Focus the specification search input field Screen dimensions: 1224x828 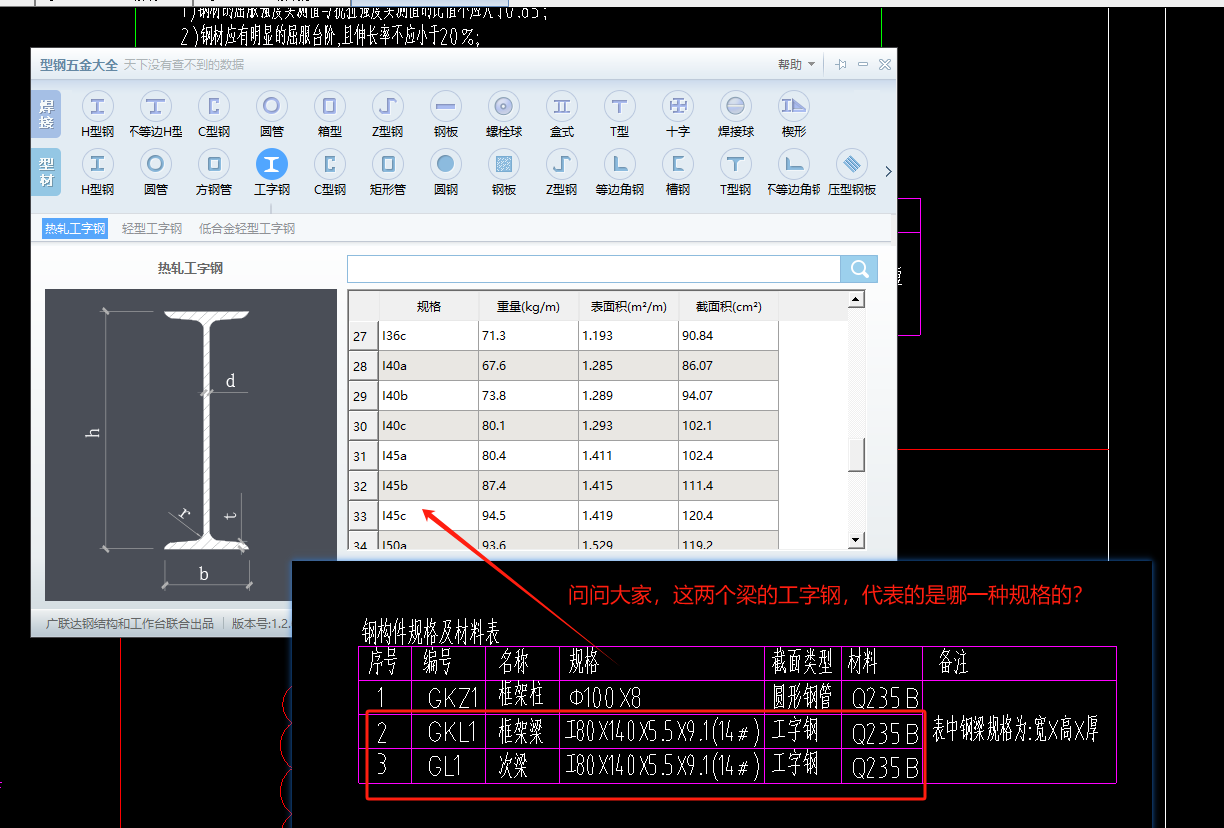[594, 269]
